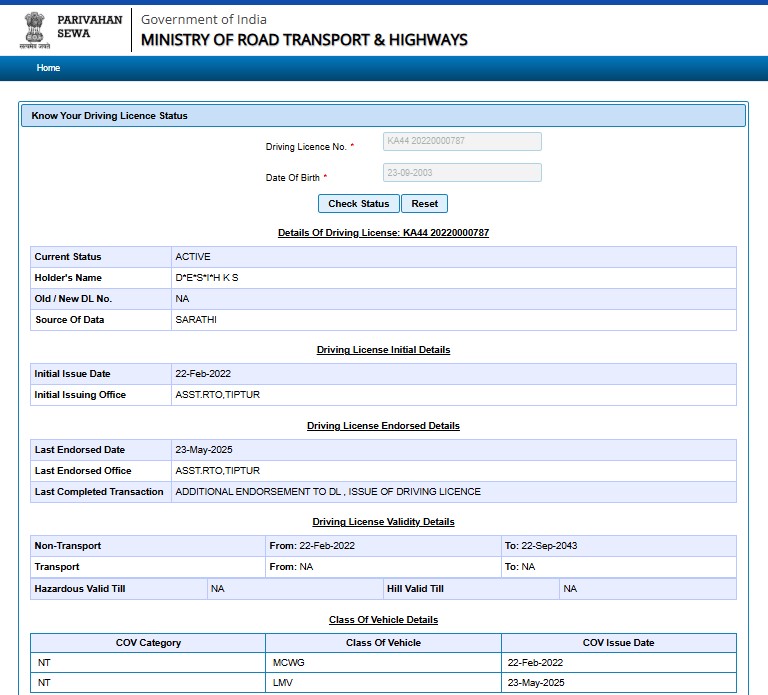Click the masked Holder's Name value
Viewport: 768px width, 695px height.
[x=207, y=278]
